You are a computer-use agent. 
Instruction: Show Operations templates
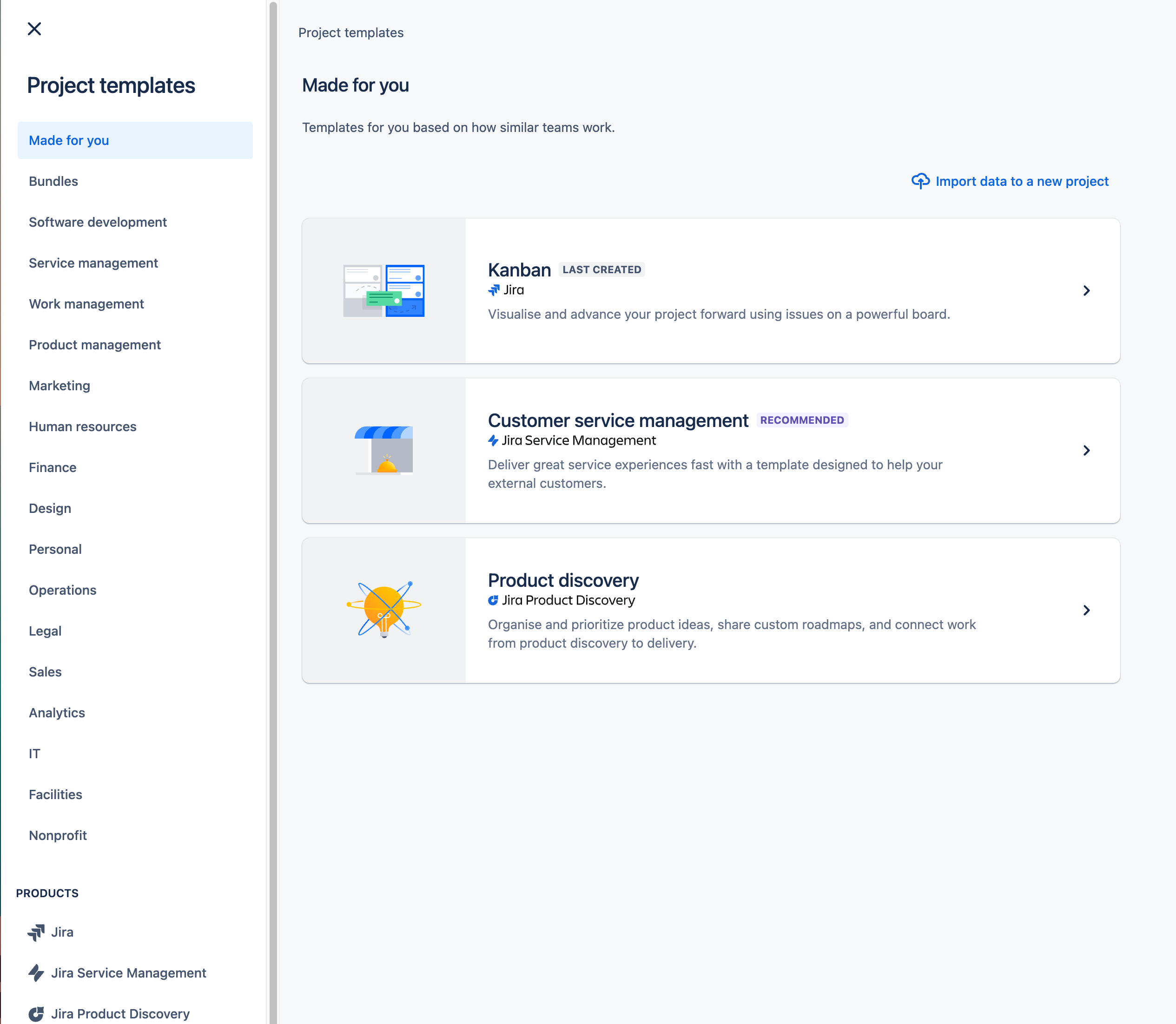point(135,590)
